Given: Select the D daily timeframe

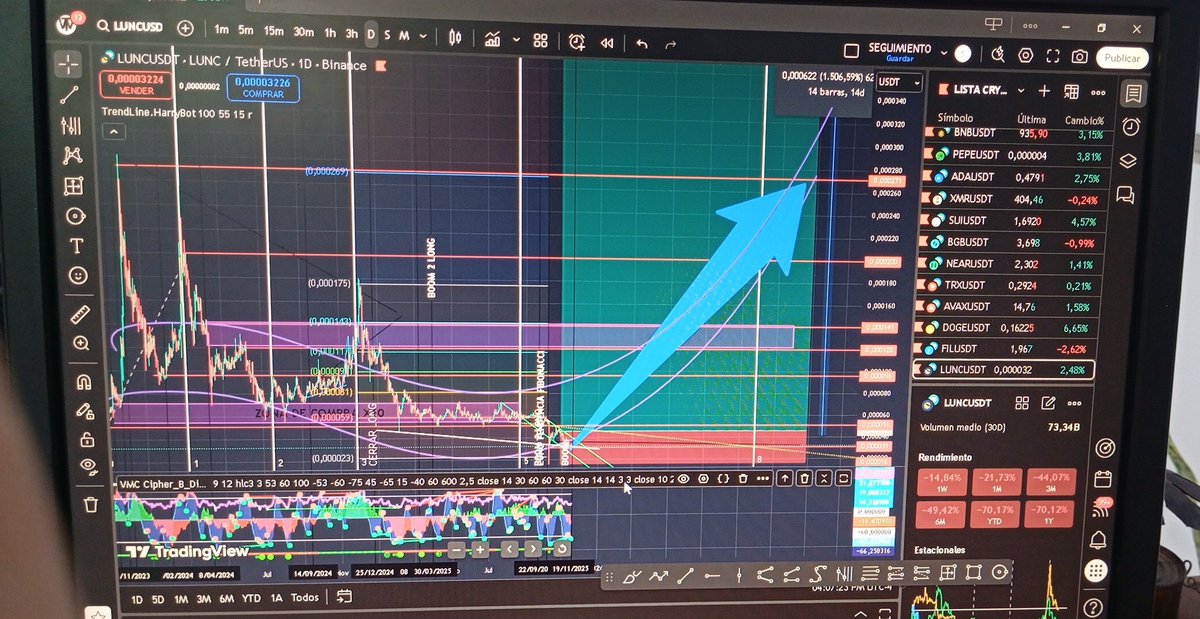Looking at the screenshot, I should 371,34.
